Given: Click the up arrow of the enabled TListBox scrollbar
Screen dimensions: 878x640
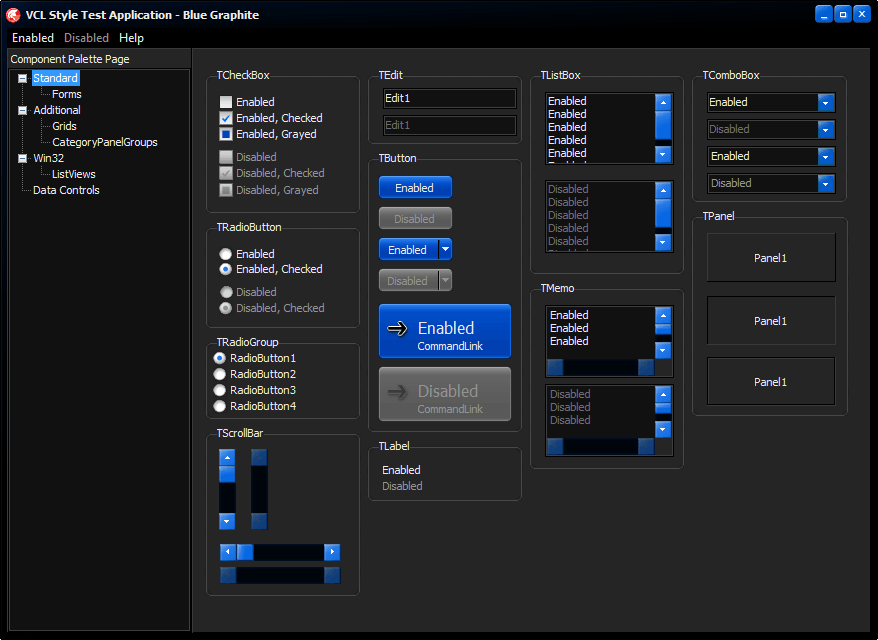Looking at the screenshot, I should point(663,102).
